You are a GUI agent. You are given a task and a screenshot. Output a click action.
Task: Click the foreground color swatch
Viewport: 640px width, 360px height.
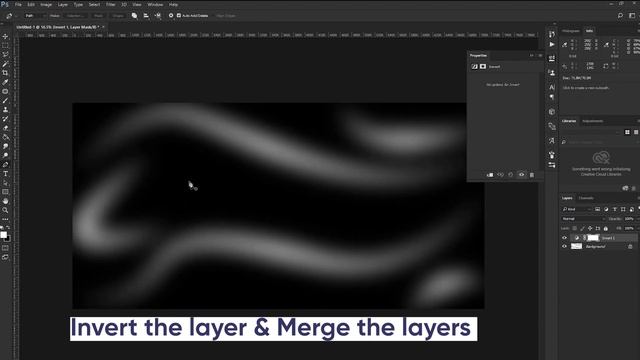[x=4, y=235]
